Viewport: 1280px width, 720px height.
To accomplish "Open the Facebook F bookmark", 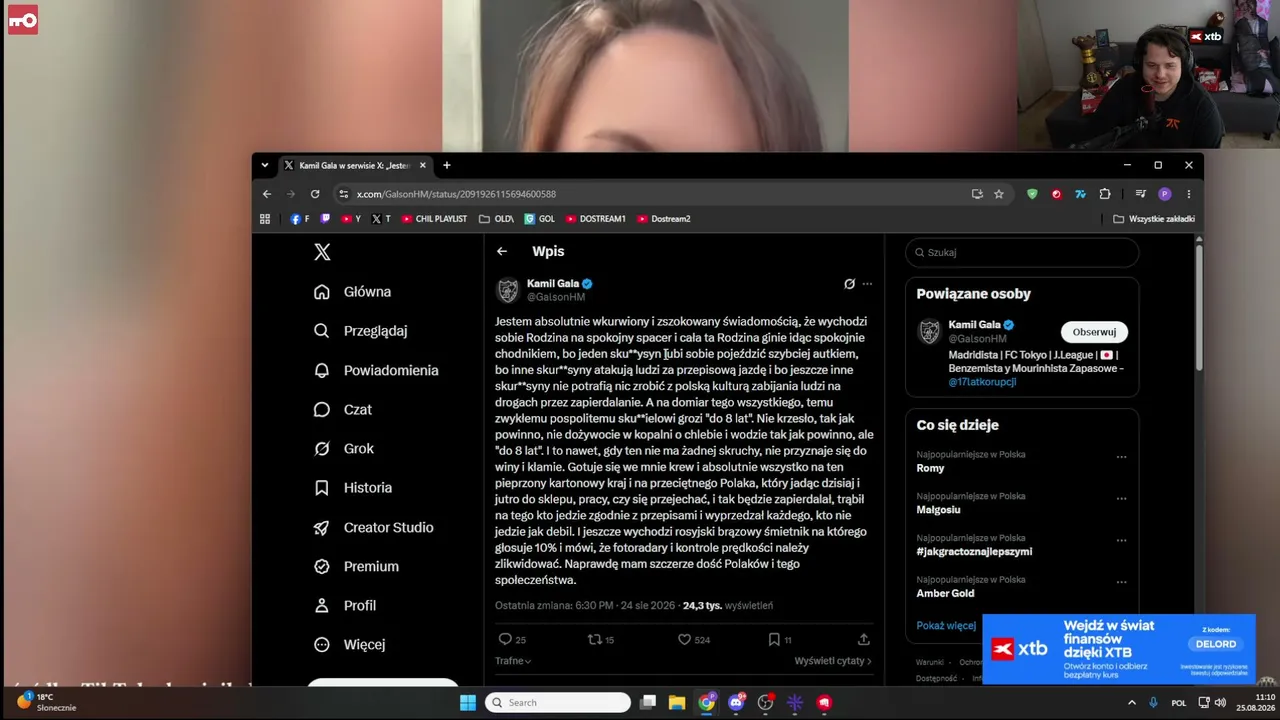I will [x=300, y=219].
